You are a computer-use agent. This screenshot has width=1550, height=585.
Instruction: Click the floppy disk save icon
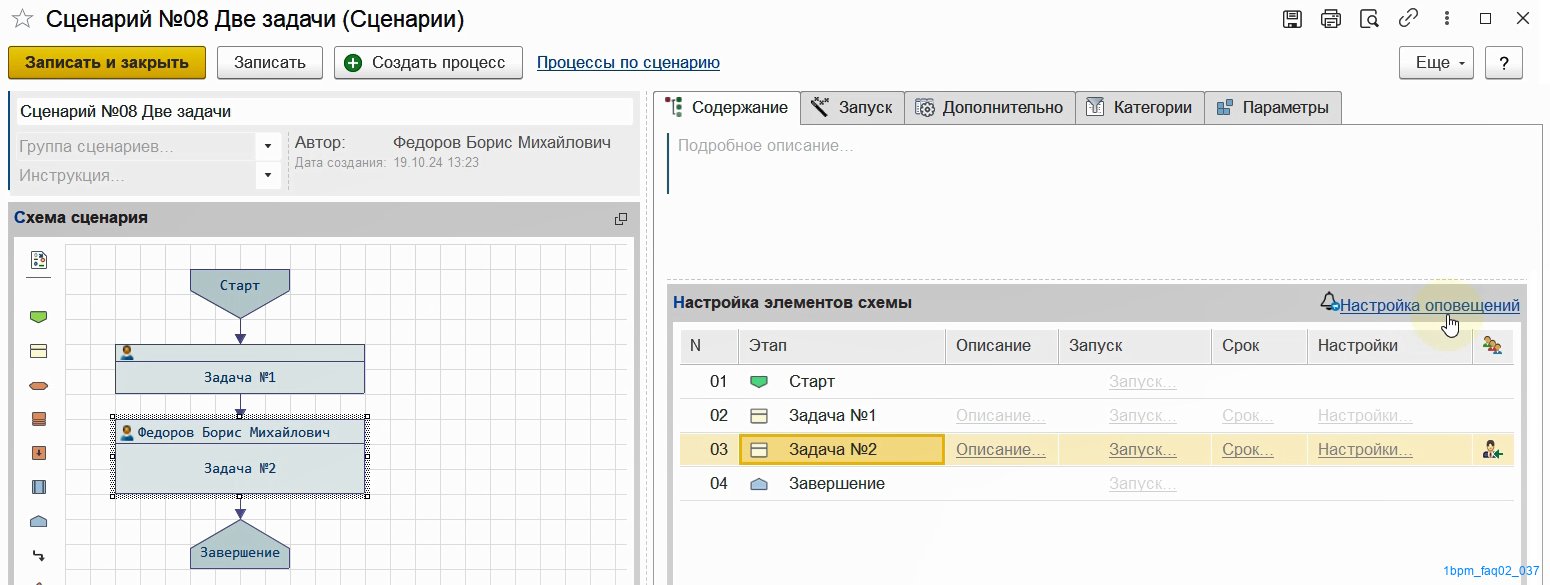click(x=1293, y=19)
